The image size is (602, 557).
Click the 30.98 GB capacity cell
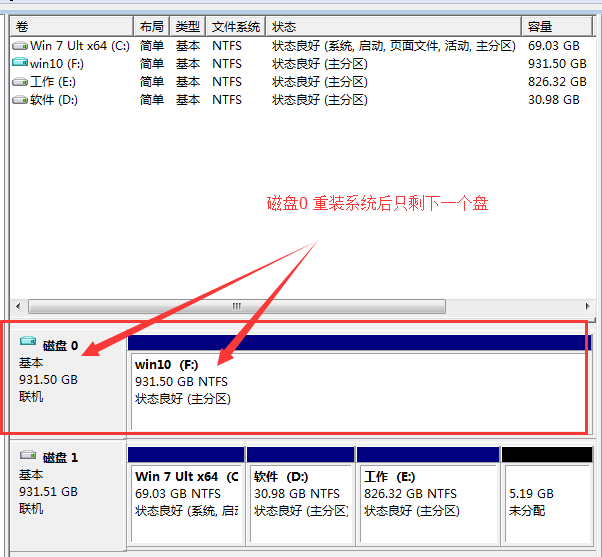tap(554, 100)
